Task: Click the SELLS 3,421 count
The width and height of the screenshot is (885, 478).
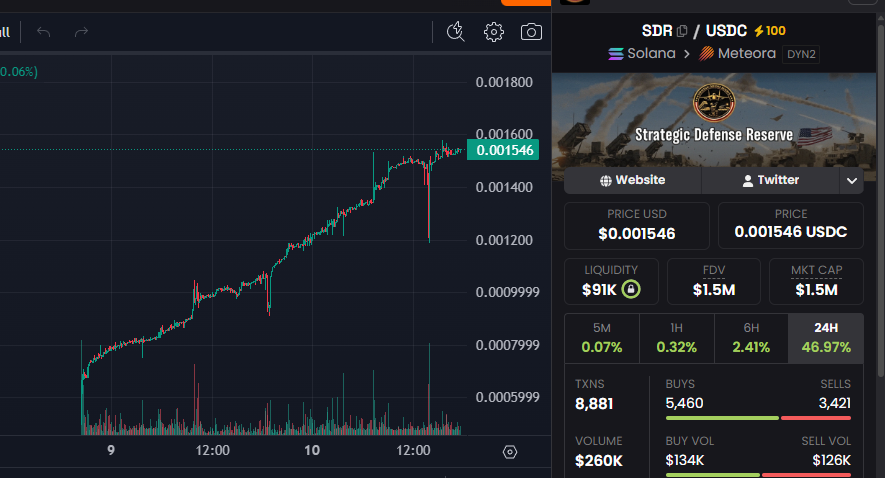Action: click(834, 404)
